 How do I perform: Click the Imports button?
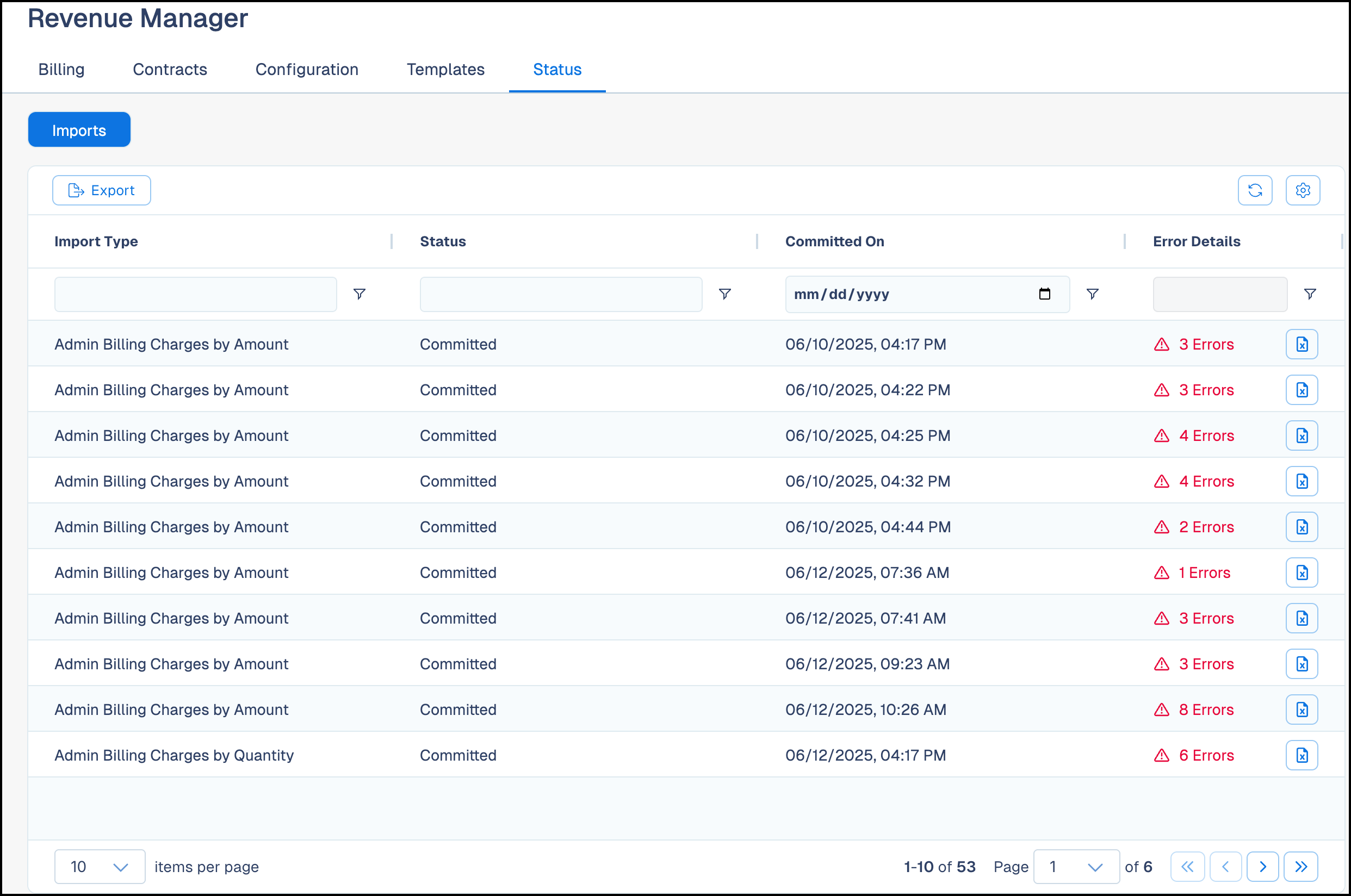pos(79,130)
